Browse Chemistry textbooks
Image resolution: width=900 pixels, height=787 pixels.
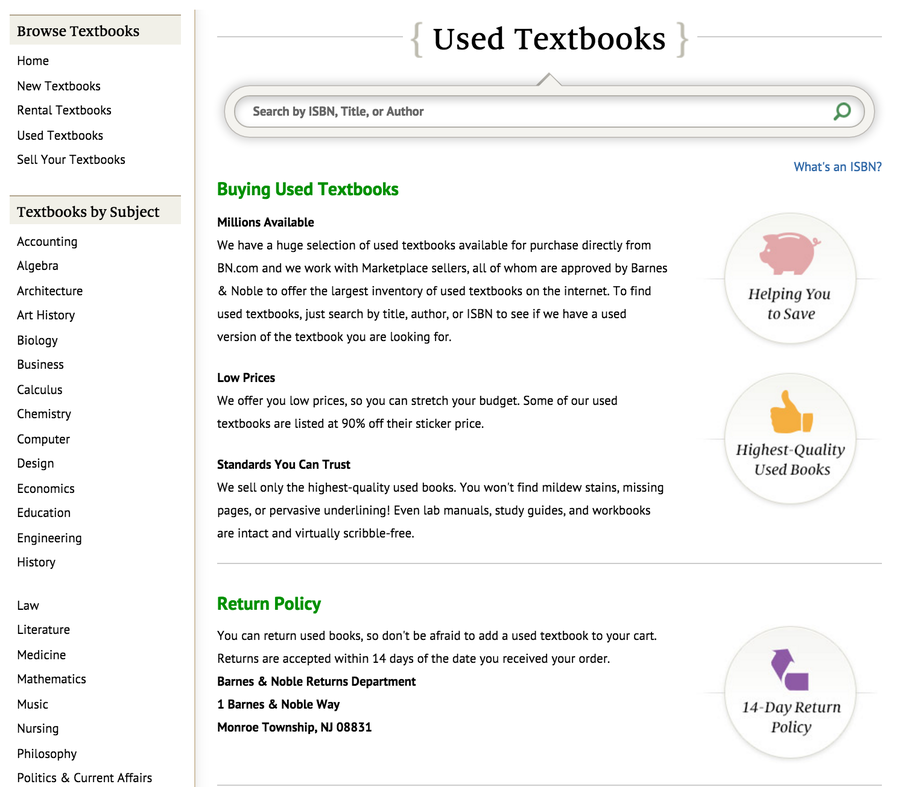click(x=44, y=414)
